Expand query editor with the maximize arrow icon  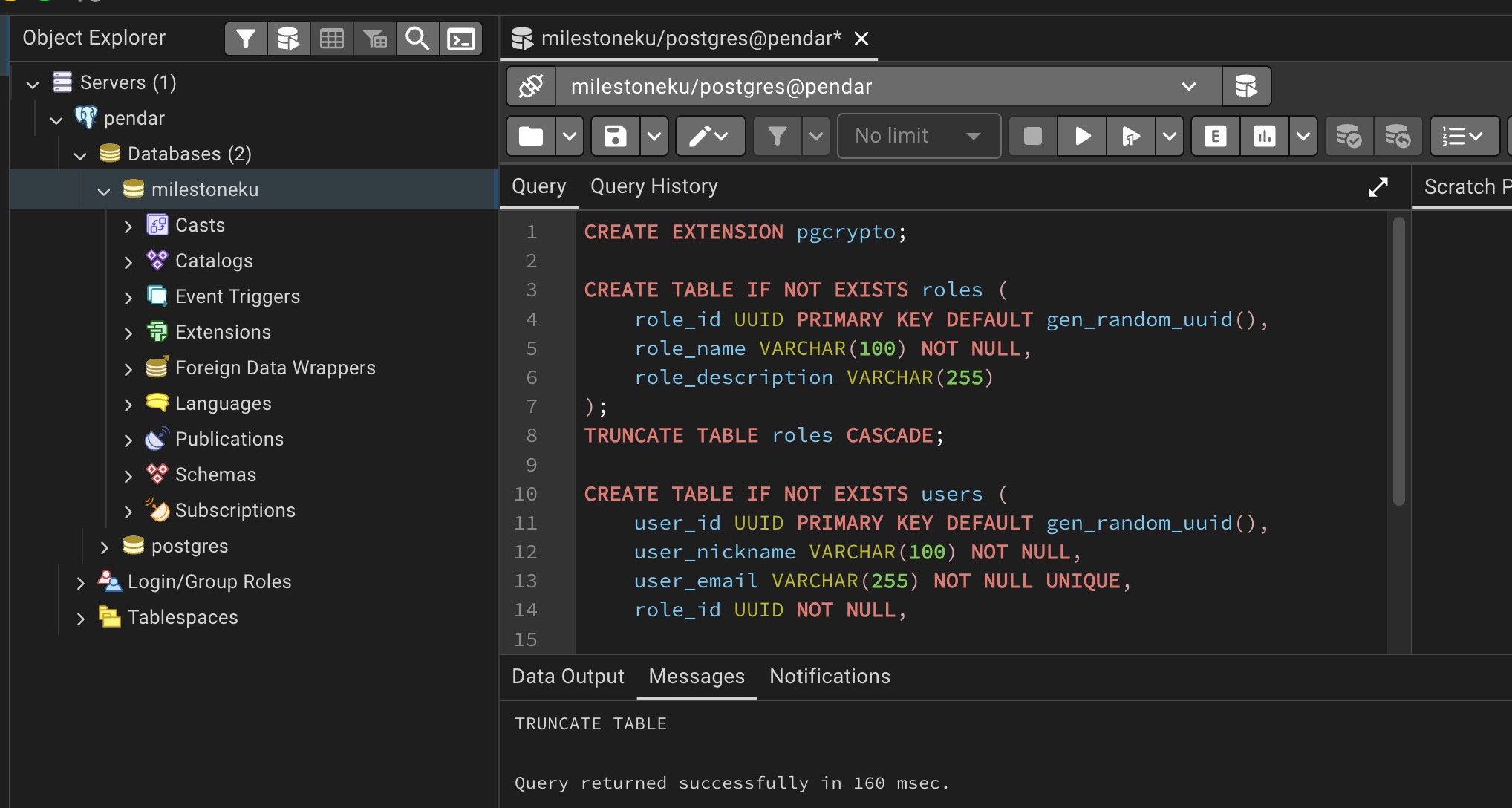[x=1378, y=187]
